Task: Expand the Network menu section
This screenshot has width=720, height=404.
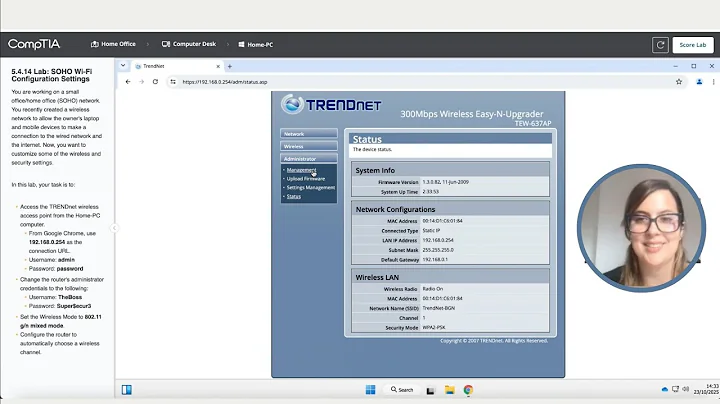Action: point(309,134)
